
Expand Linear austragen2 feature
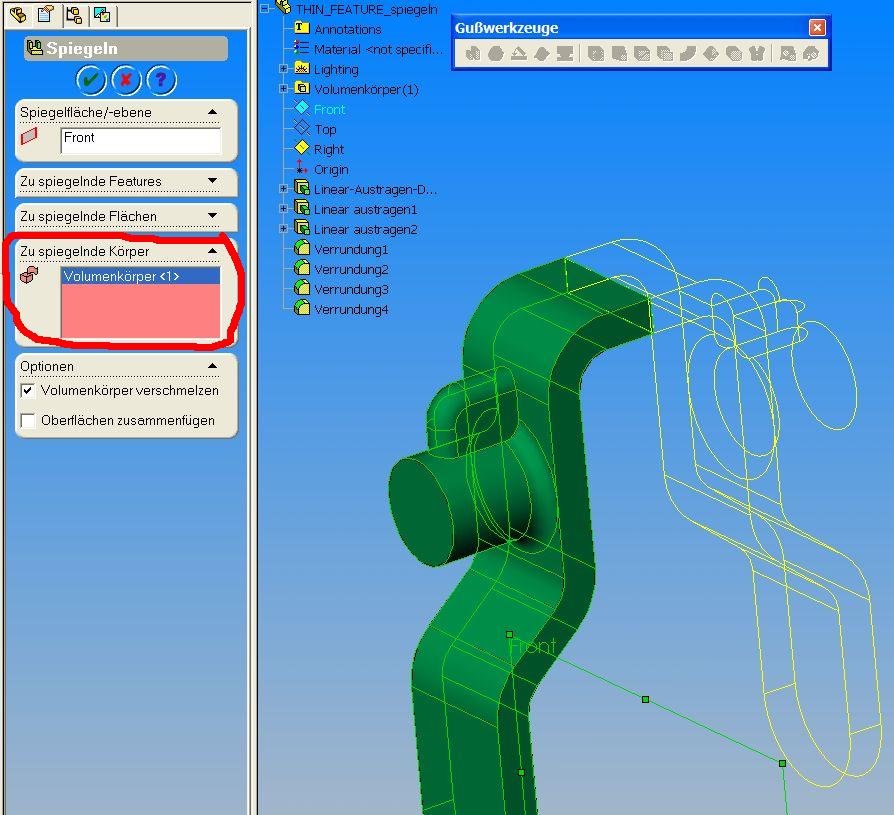(x=283, y=229)
